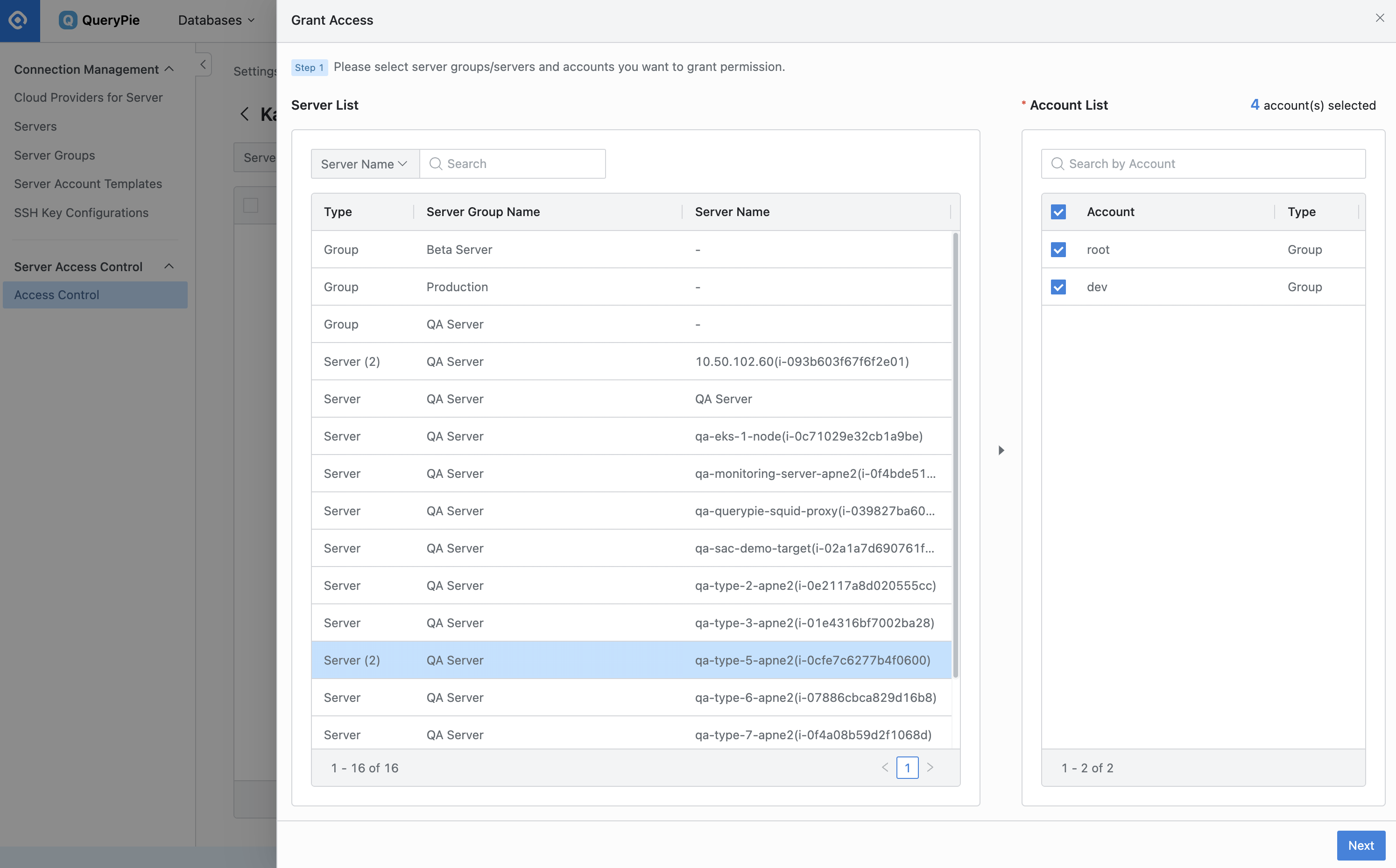Screen dimensions: 1396x868
Task: Click the move-right triangle between the lists
Action: 1001,450
